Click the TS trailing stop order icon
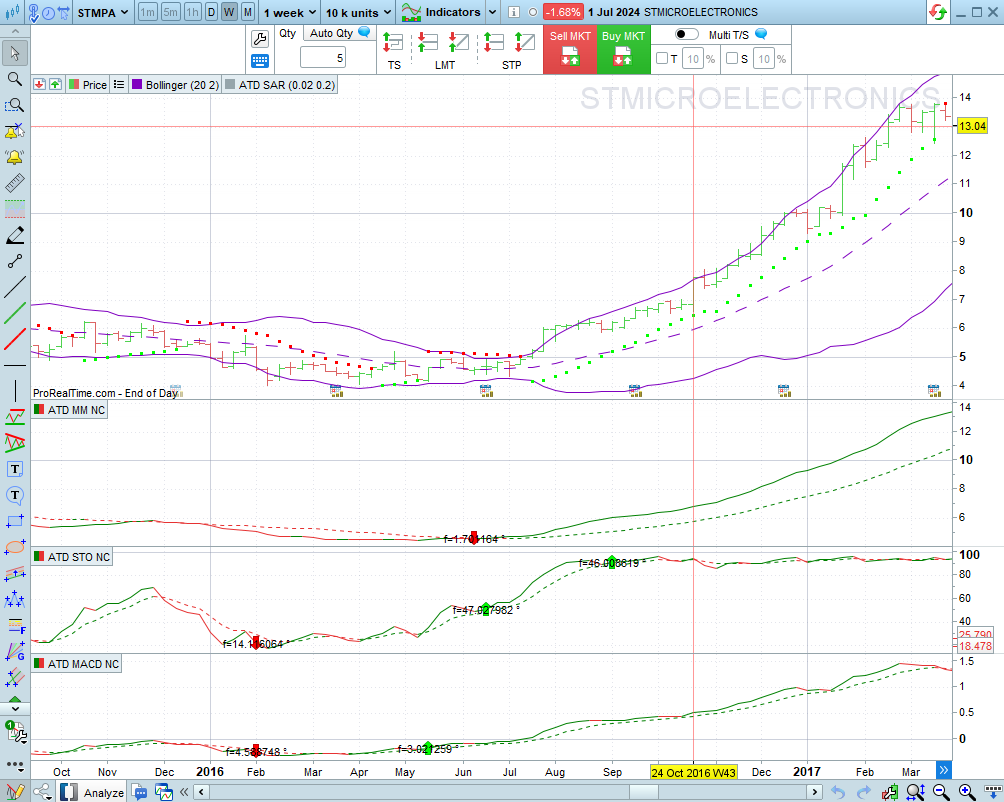The width and height of the screenshot is (1004, 802). click(x=393, y=43)
